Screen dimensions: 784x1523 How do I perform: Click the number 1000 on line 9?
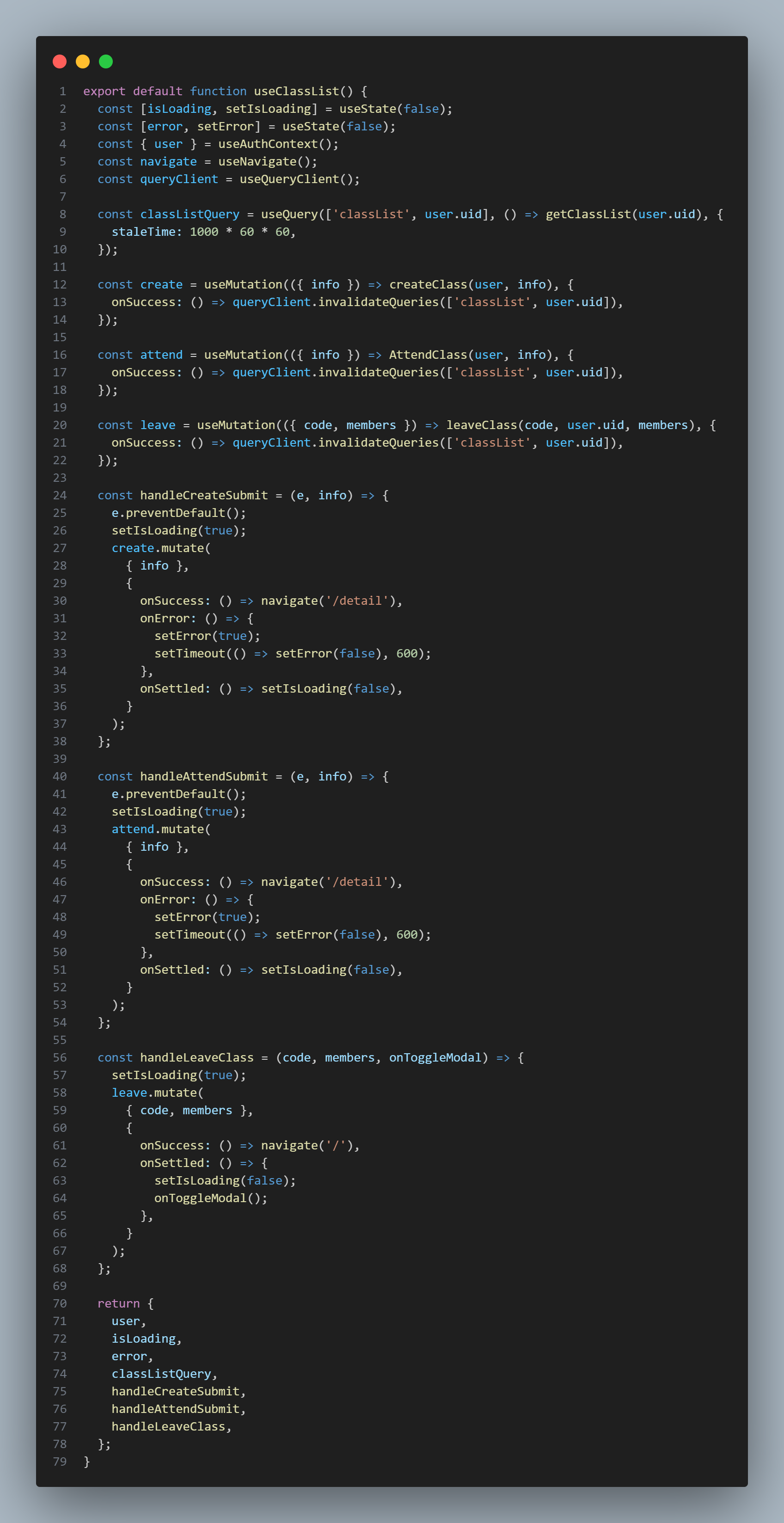204,232
